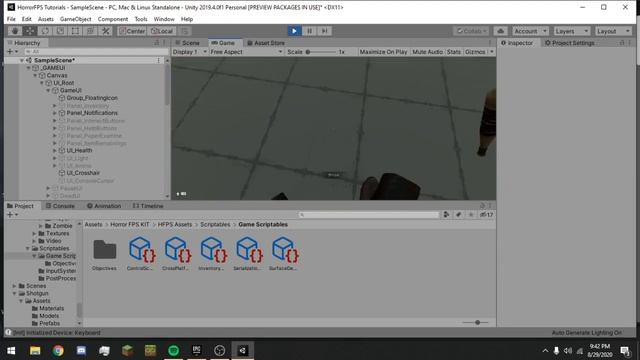Switch to Project Settings tab
640x360 pixels.
(x=569, y=43)
